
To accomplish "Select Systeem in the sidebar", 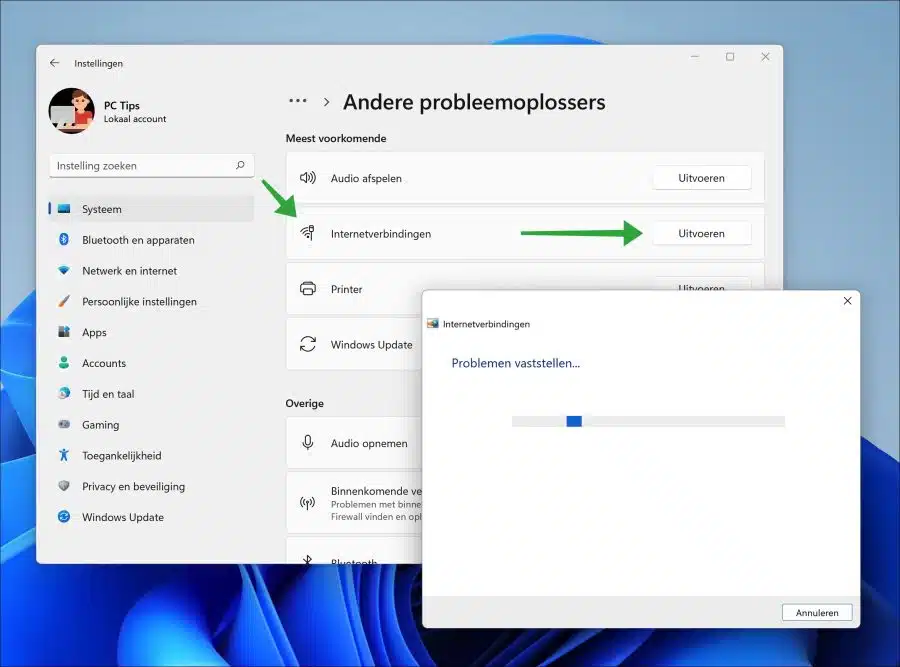I will (152, 209).
